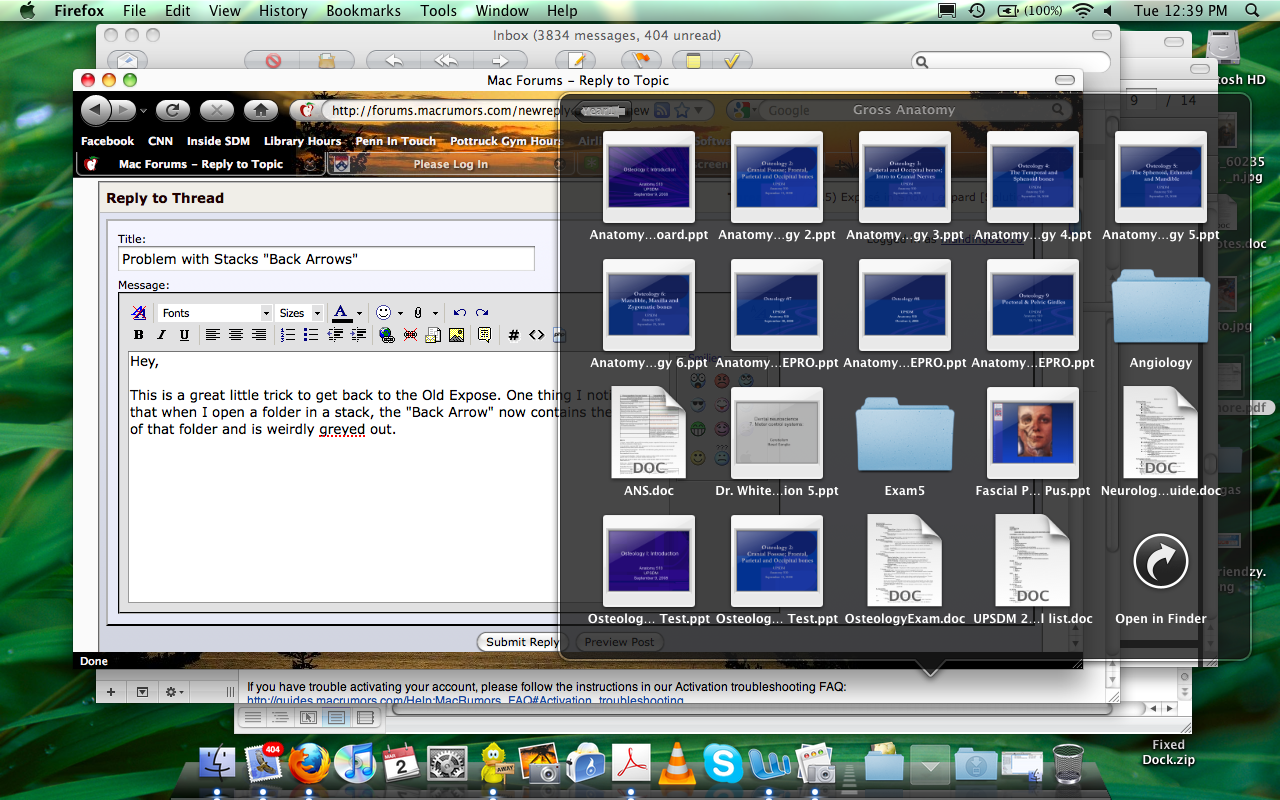Open System Preferences from the Dock
The width and height of the screenshot is (1280, 800).
tap(446, 764)
